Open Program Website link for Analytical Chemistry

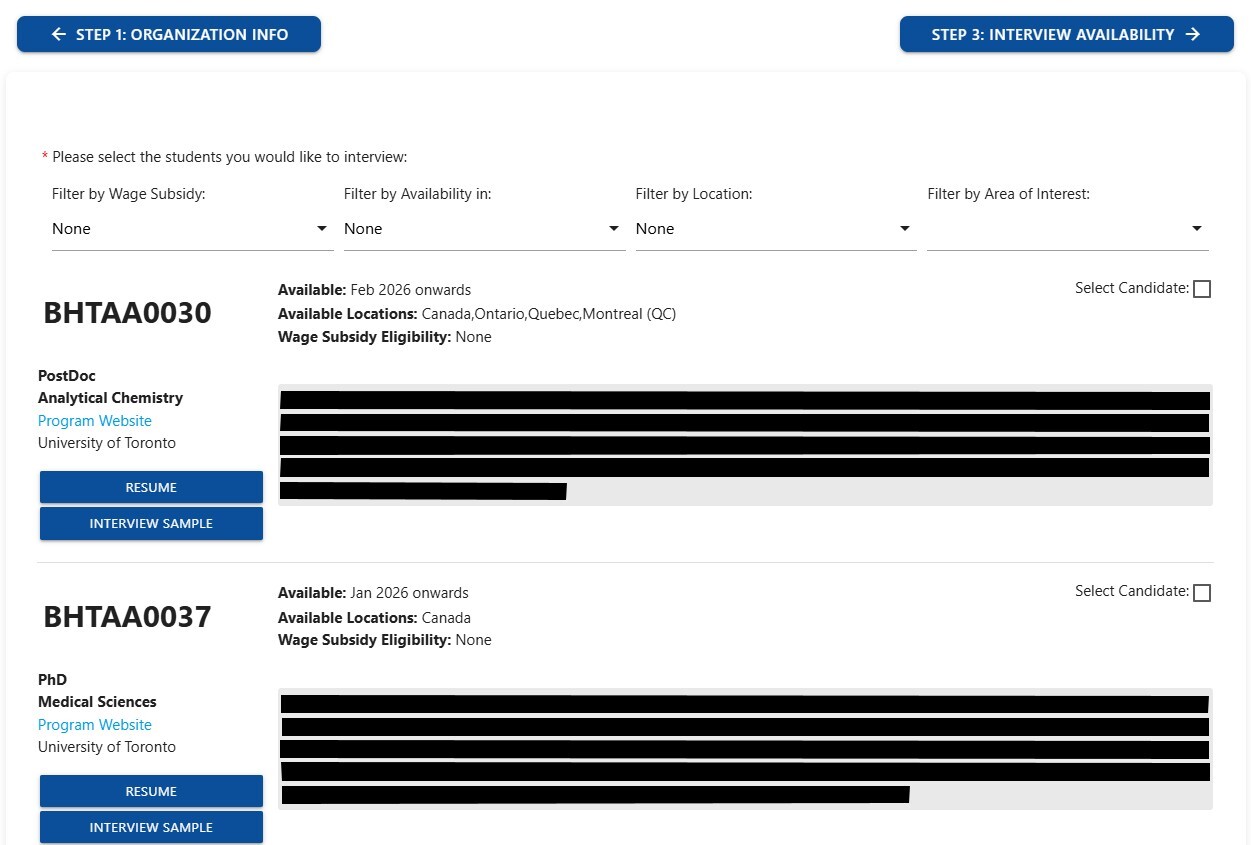coord(95,421)
